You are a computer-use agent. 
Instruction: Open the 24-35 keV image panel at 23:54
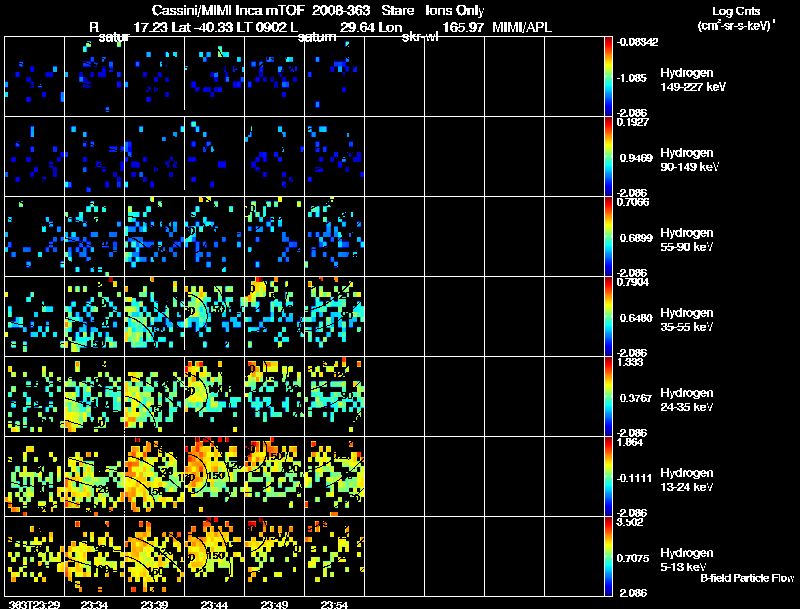(335, 396)
